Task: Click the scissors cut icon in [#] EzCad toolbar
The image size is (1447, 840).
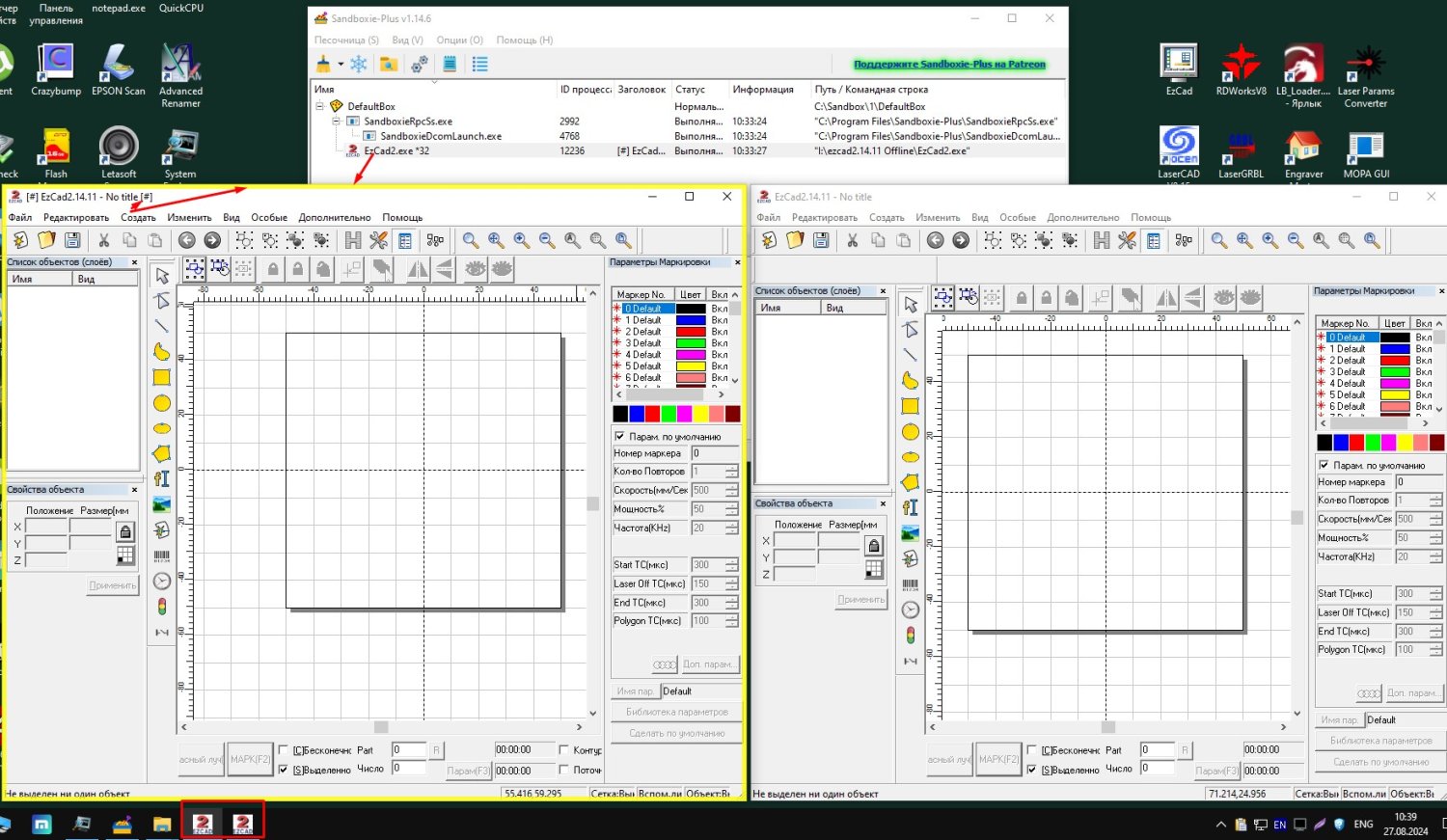Action: click(104, 240)
